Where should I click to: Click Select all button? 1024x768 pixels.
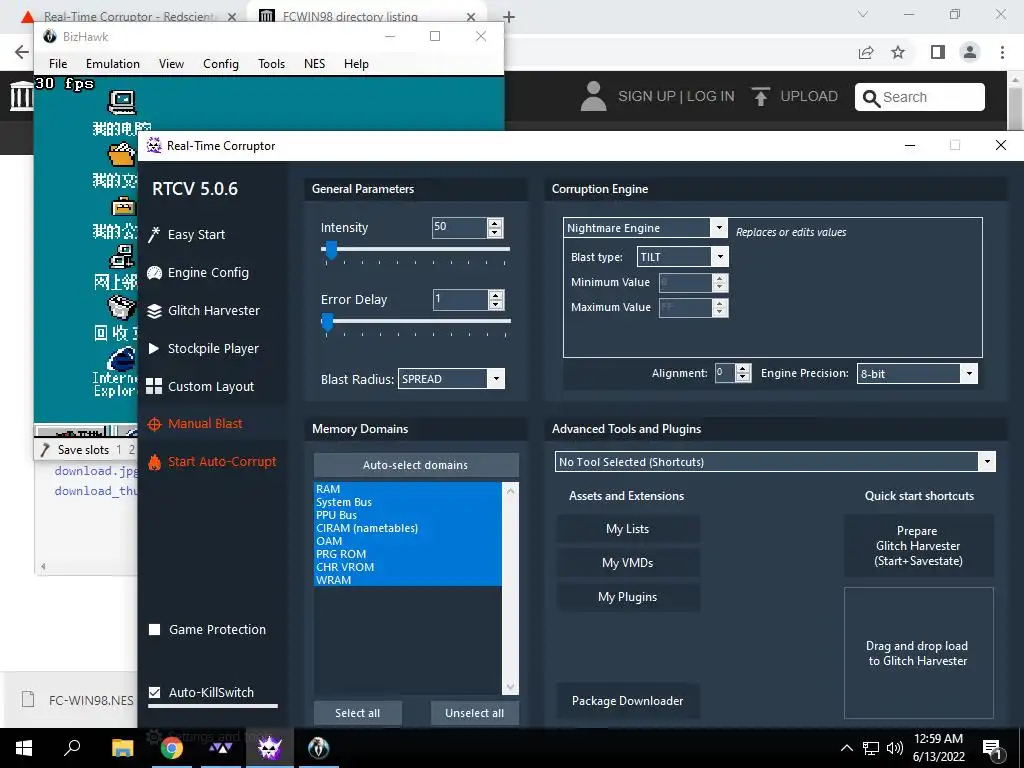[357, 713]
